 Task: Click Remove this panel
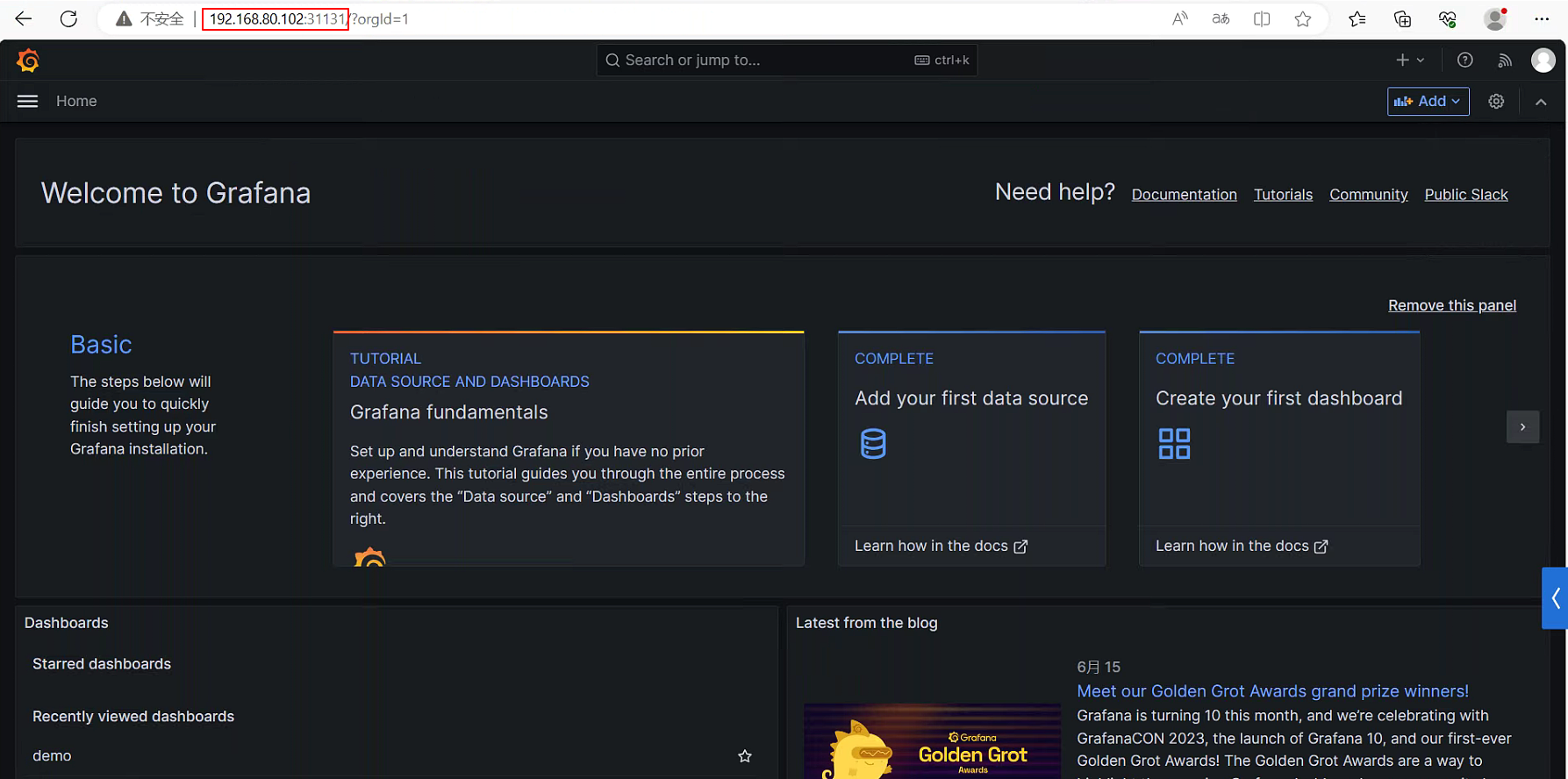tap(1451, 305)
